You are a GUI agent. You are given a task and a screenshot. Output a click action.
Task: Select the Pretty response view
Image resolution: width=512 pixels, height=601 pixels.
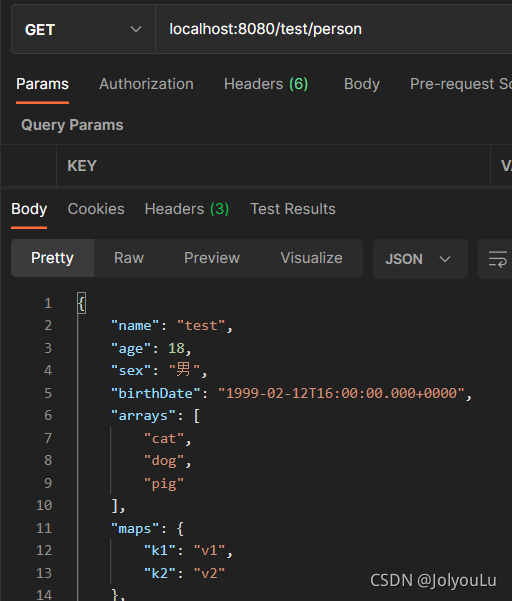(53, 258)
